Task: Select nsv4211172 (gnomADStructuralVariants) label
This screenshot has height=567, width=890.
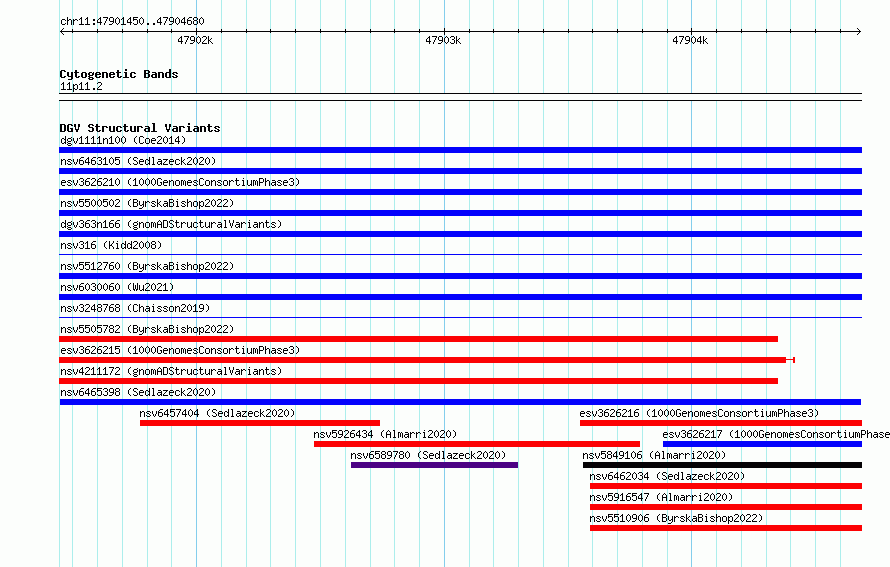Action: (x=171, y=371)
